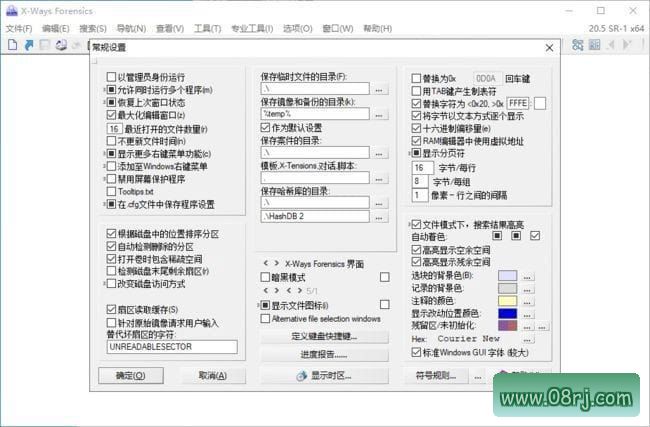Screen dimensions: 650x427
Task: Close the 常规设置 dialog
Action: click(549, 48)
